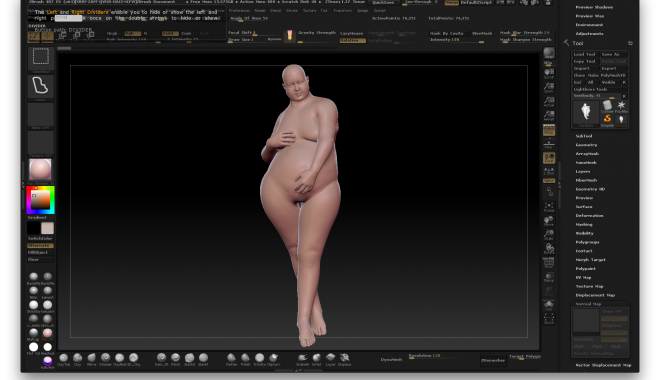Select the Pinch brush icon
Viewport: 660px width, 380px height.
[x=176, y=359]
